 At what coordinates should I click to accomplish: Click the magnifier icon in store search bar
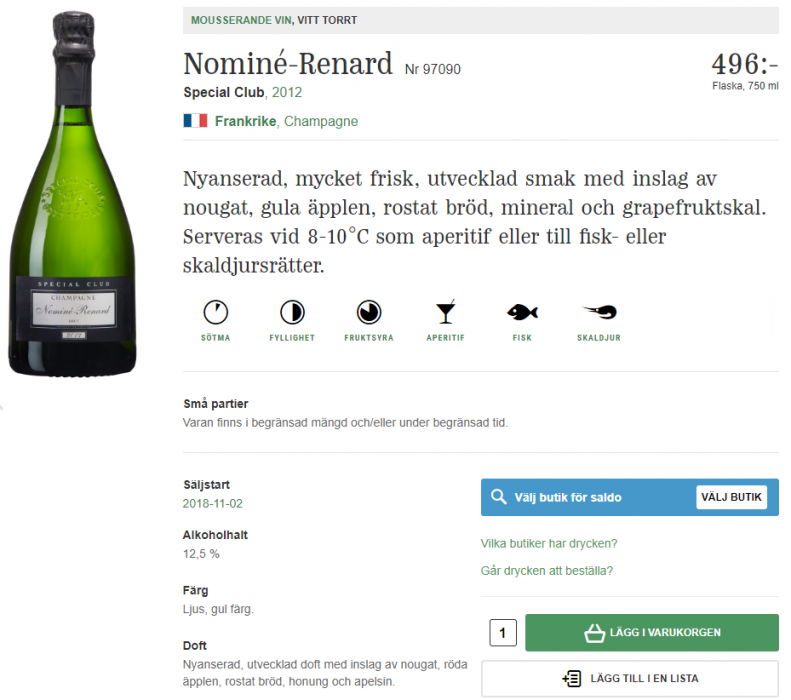[498, 497]
